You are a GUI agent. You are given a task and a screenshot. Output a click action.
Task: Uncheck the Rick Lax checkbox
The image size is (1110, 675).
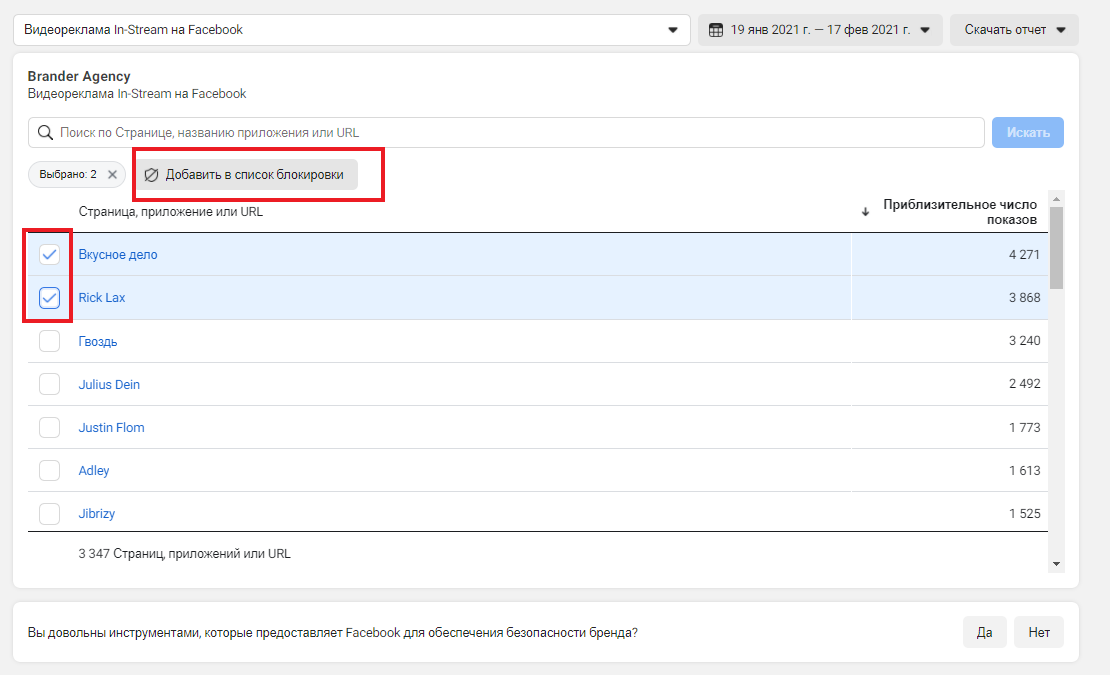tap(49, 298)
